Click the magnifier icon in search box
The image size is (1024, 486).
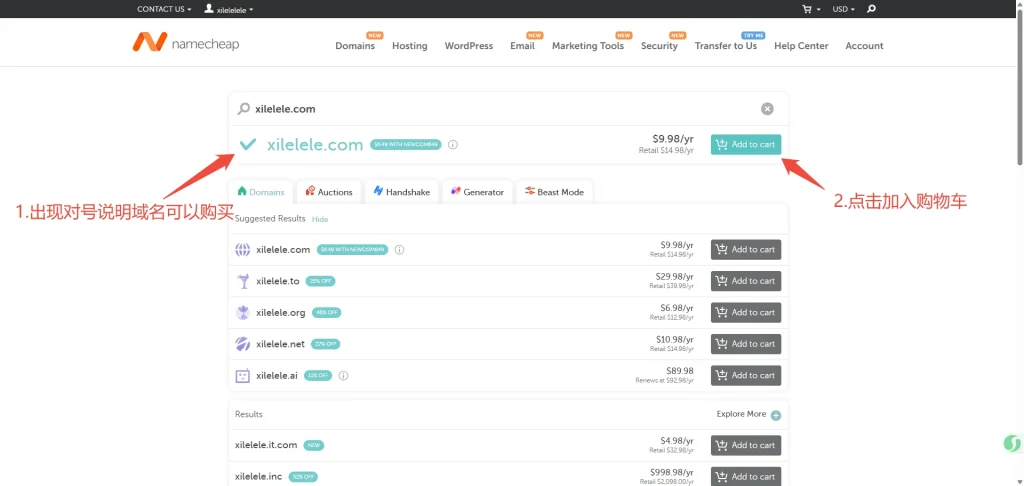243,109
